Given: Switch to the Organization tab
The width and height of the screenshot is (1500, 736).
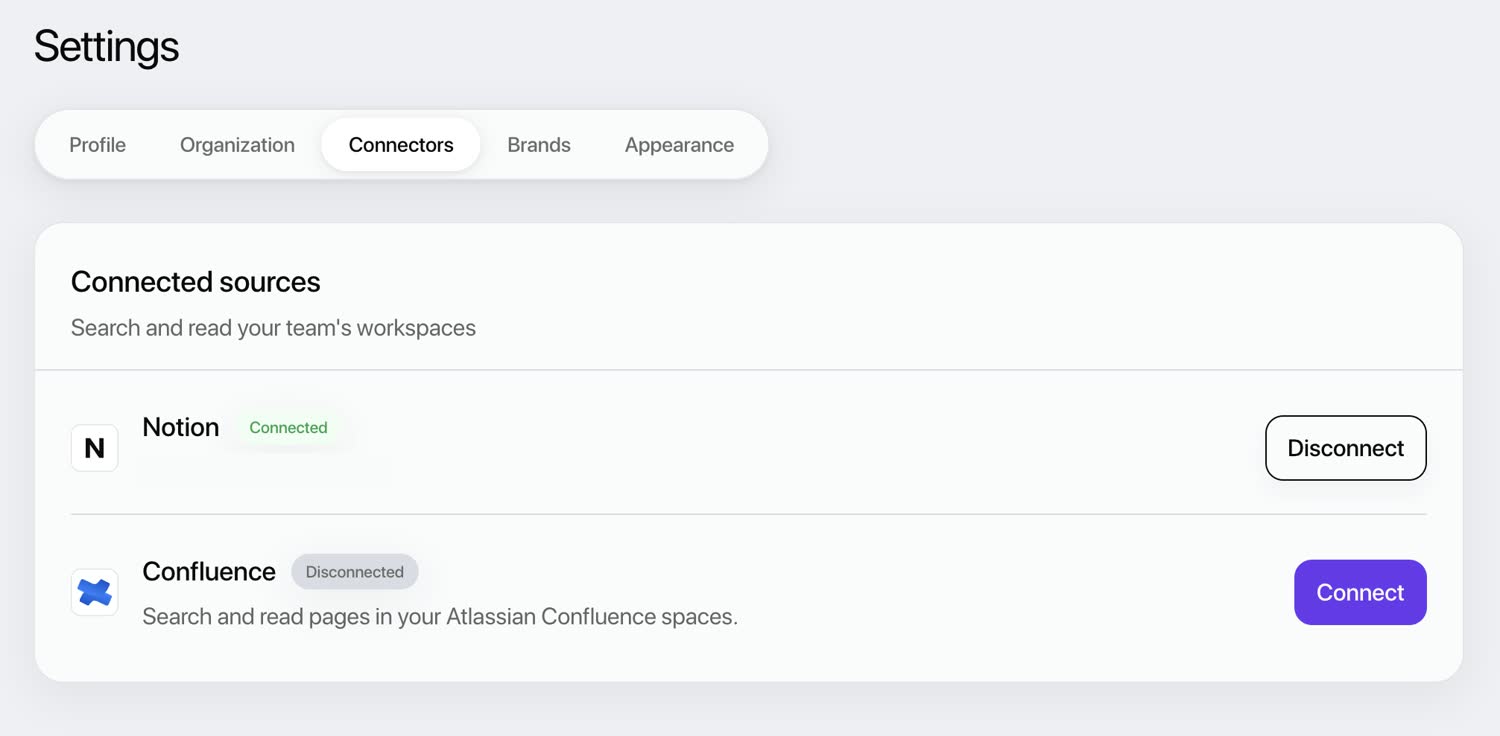Looking at the screenshot, I should pyautogui.click(x=237, y=145).
